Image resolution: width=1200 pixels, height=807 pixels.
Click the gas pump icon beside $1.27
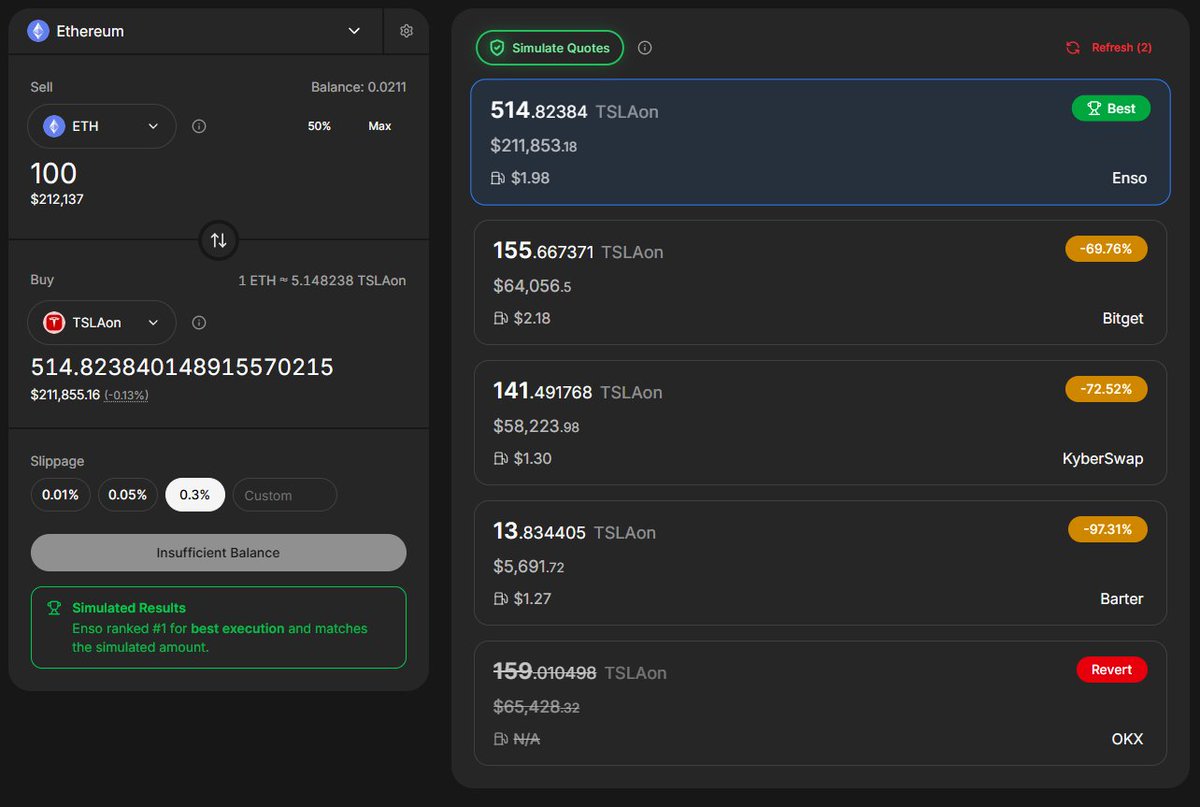point(501,598)
